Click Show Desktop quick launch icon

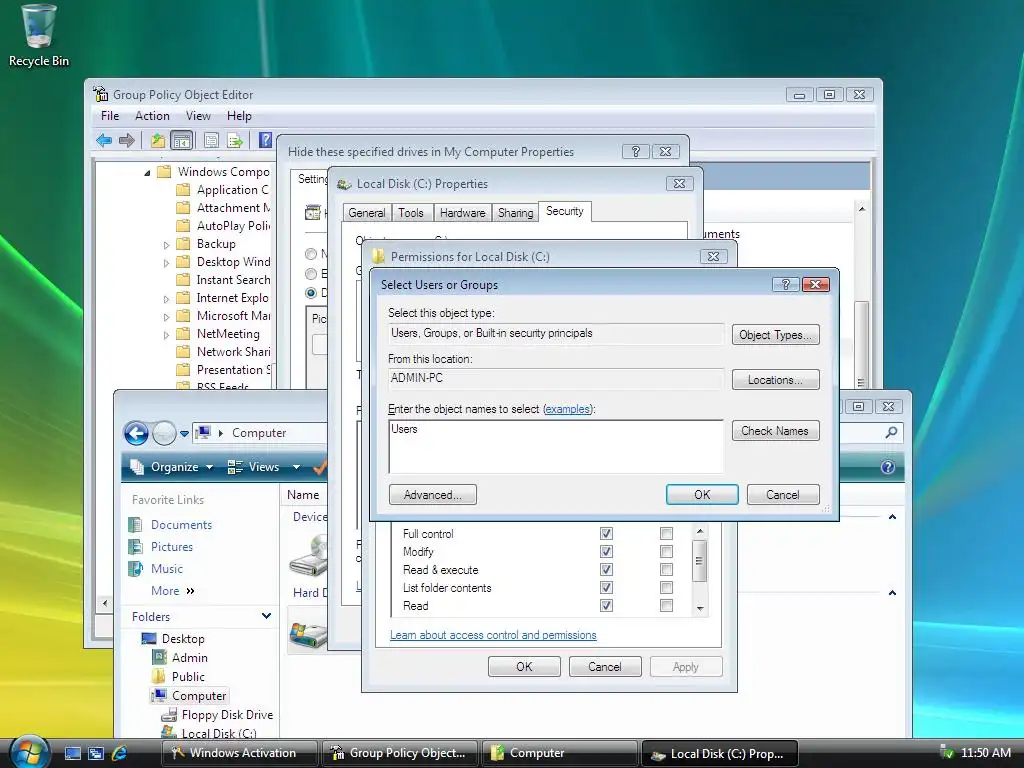[x=72, y=753]
